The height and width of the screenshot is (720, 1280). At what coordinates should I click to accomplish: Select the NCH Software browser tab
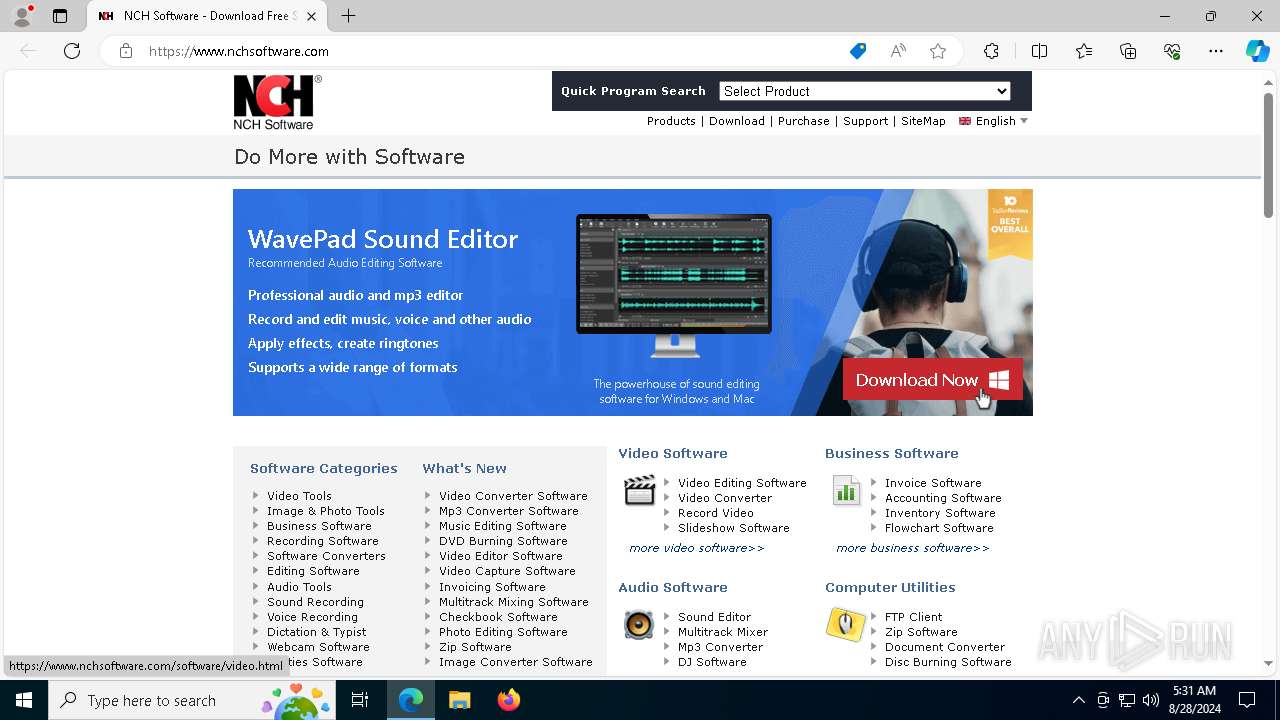click(207, 16)
